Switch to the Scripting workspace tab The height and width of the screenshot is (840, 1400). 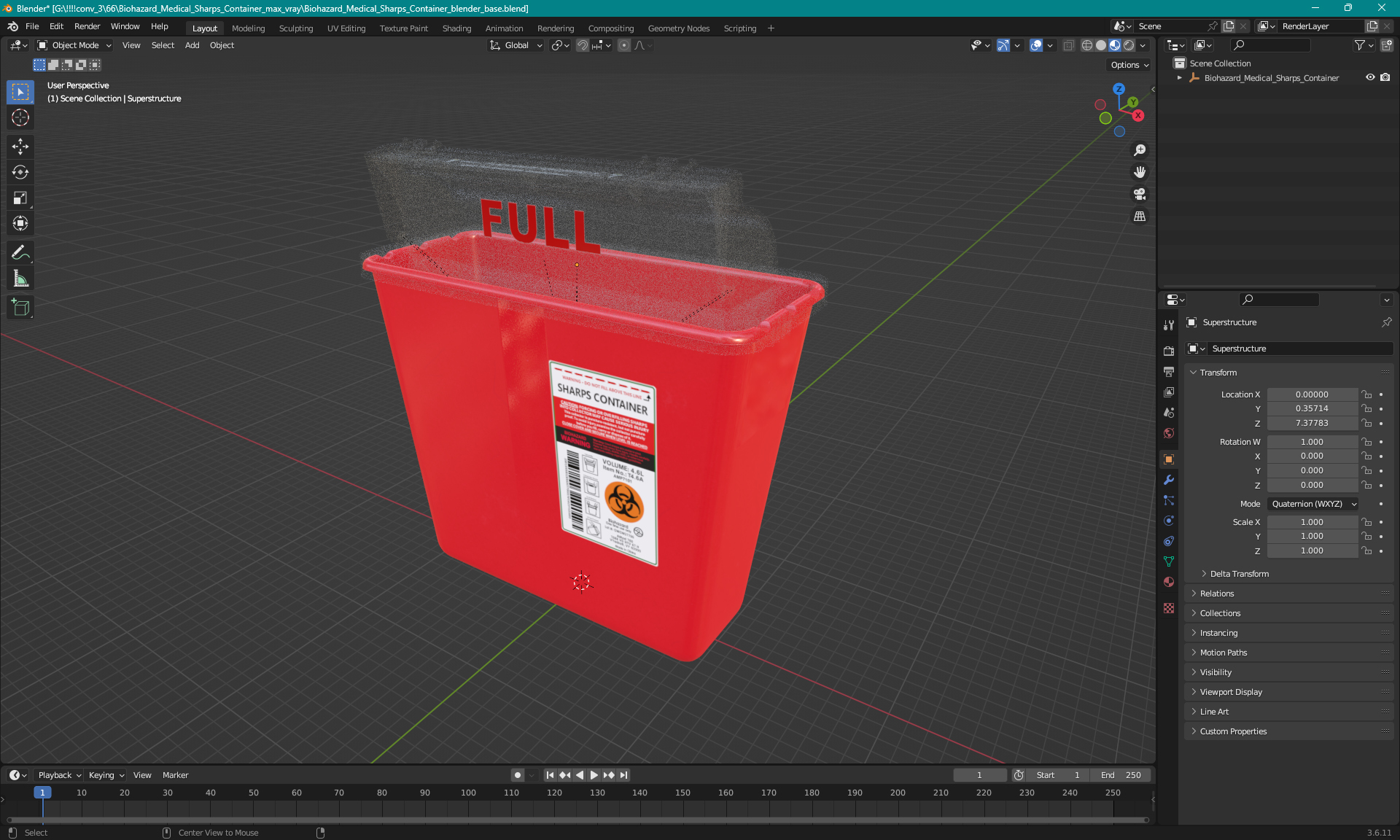(739, 28)
